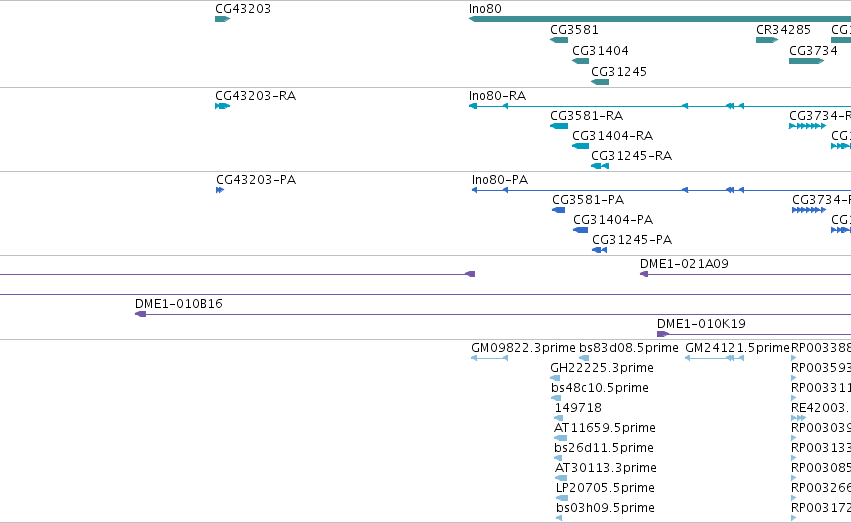Select the CG3581 gene arrow
This screenshot has width=851, height=523.
[x=559, y=40]
